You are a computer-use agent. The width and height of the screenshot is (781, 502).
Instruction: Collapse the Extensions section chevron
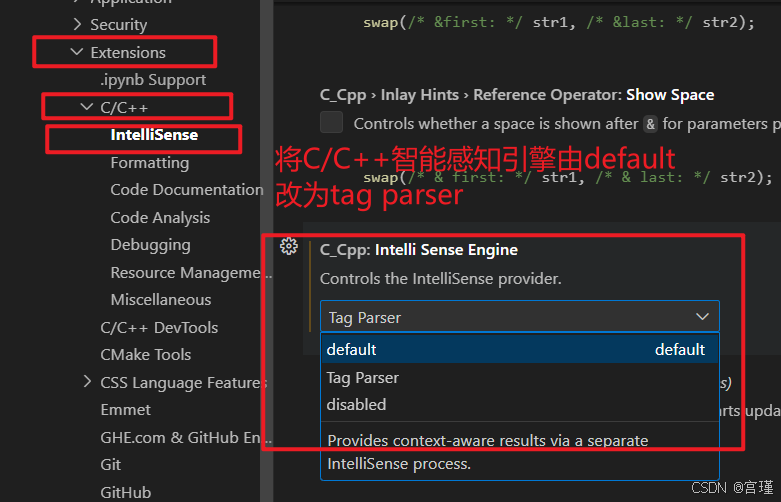tap(76, 52)
